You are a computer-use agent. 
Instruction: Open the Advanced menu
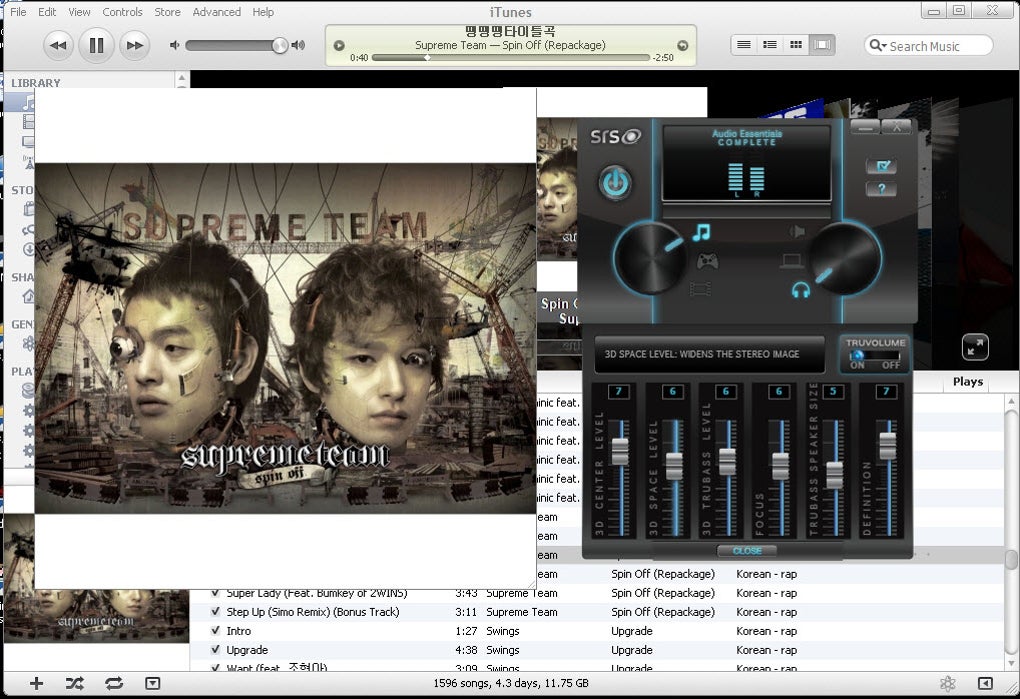tap(217, 12)
